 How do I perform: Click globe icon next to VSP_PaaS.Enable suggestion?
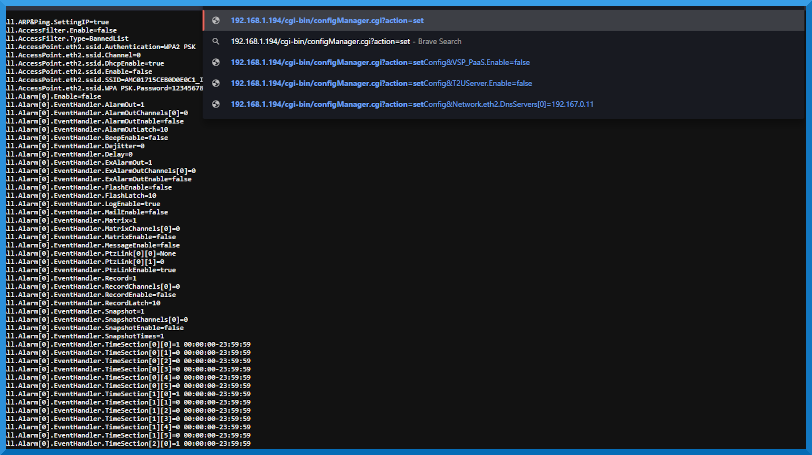pos(215,62)
